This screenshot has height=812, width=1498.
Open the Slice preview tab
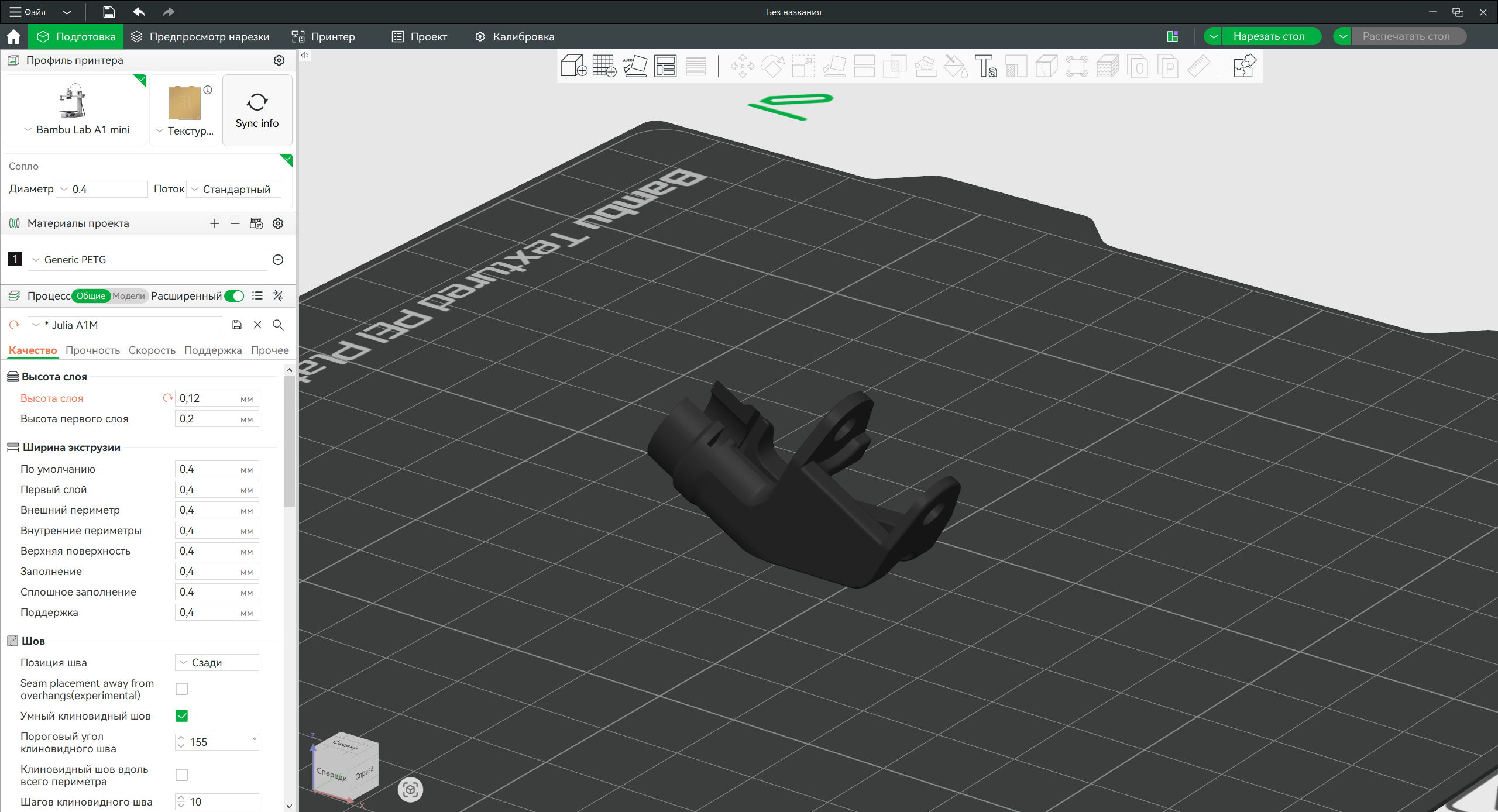click(x=200, y=36)
